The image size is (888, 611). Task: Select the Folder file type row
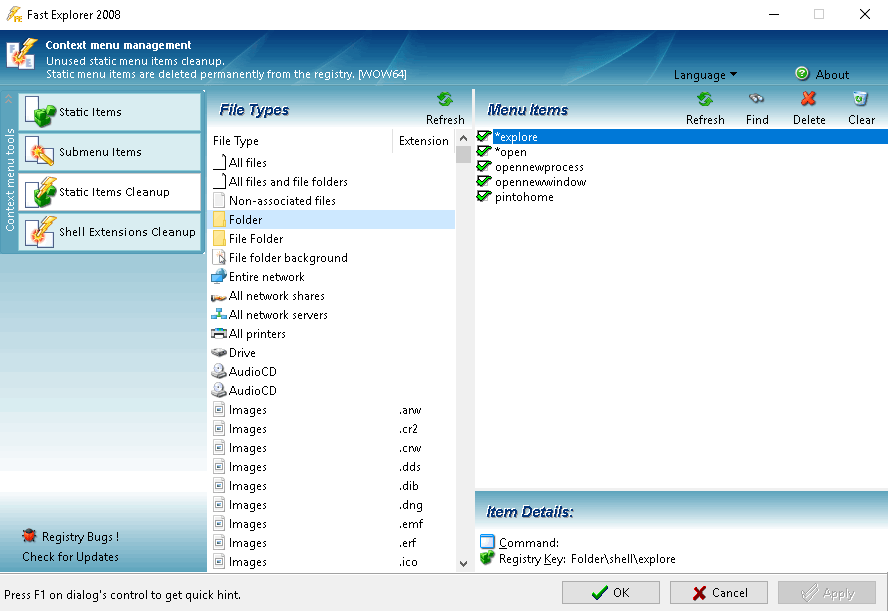[331, 220]
